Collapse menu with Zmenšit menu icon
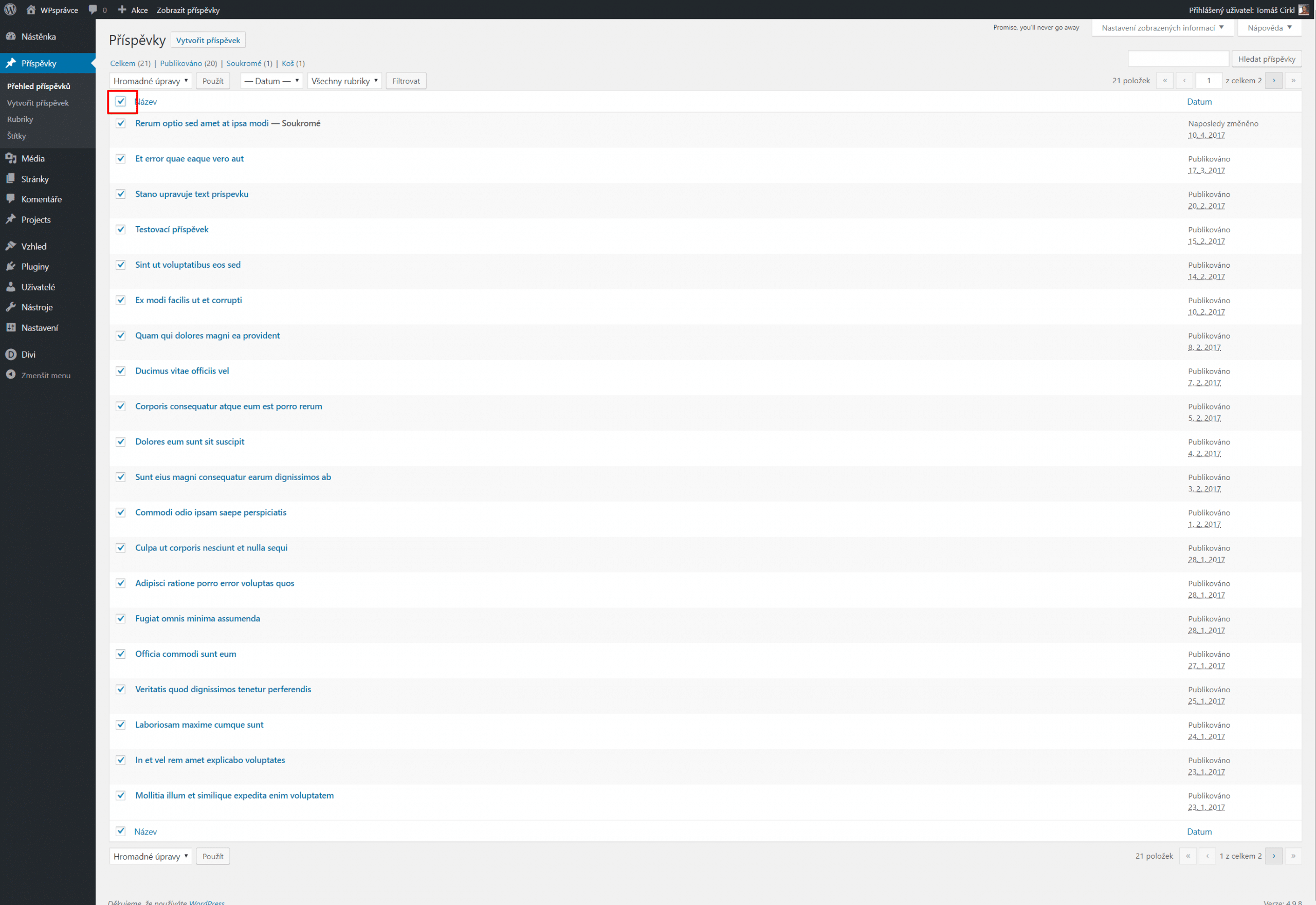 point(11,375)
